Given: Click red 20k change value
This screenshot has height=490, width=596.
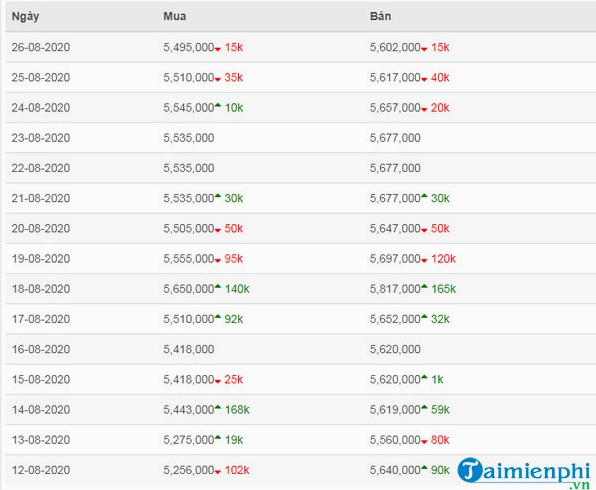Looking at the screenshot, I should pos(440,108).
